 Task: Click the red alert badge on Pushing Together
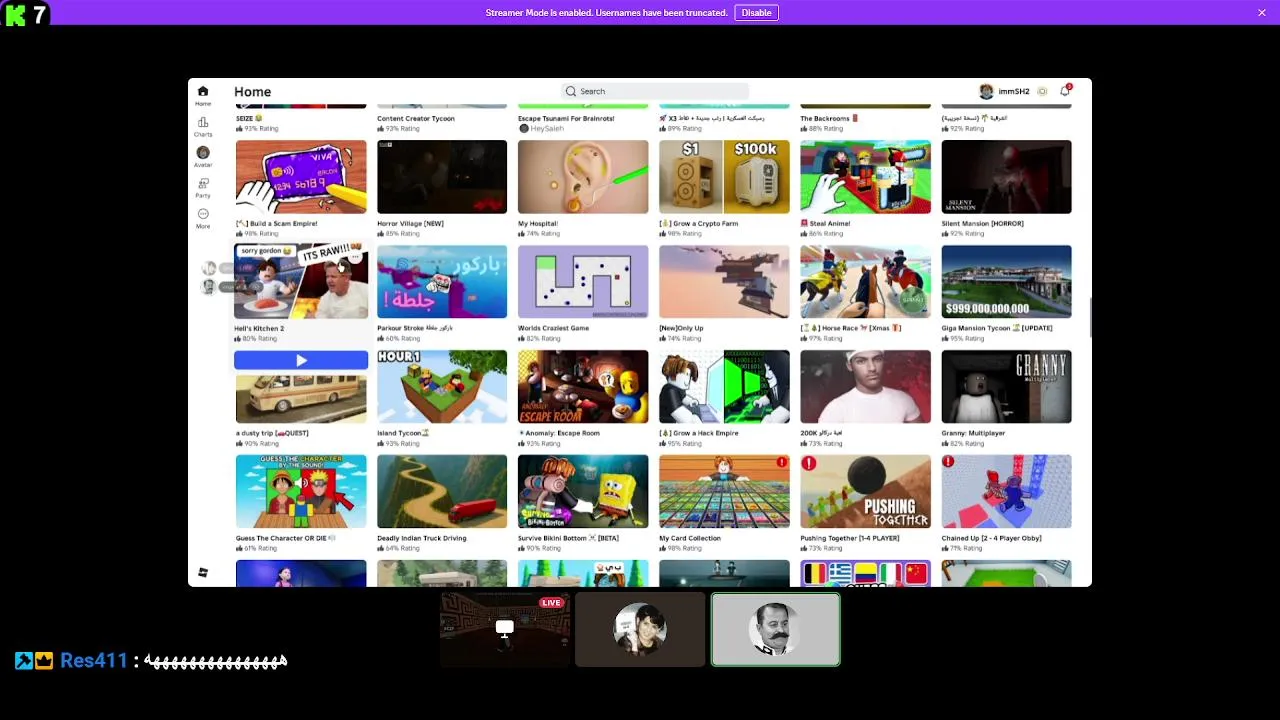click(808, 463)
